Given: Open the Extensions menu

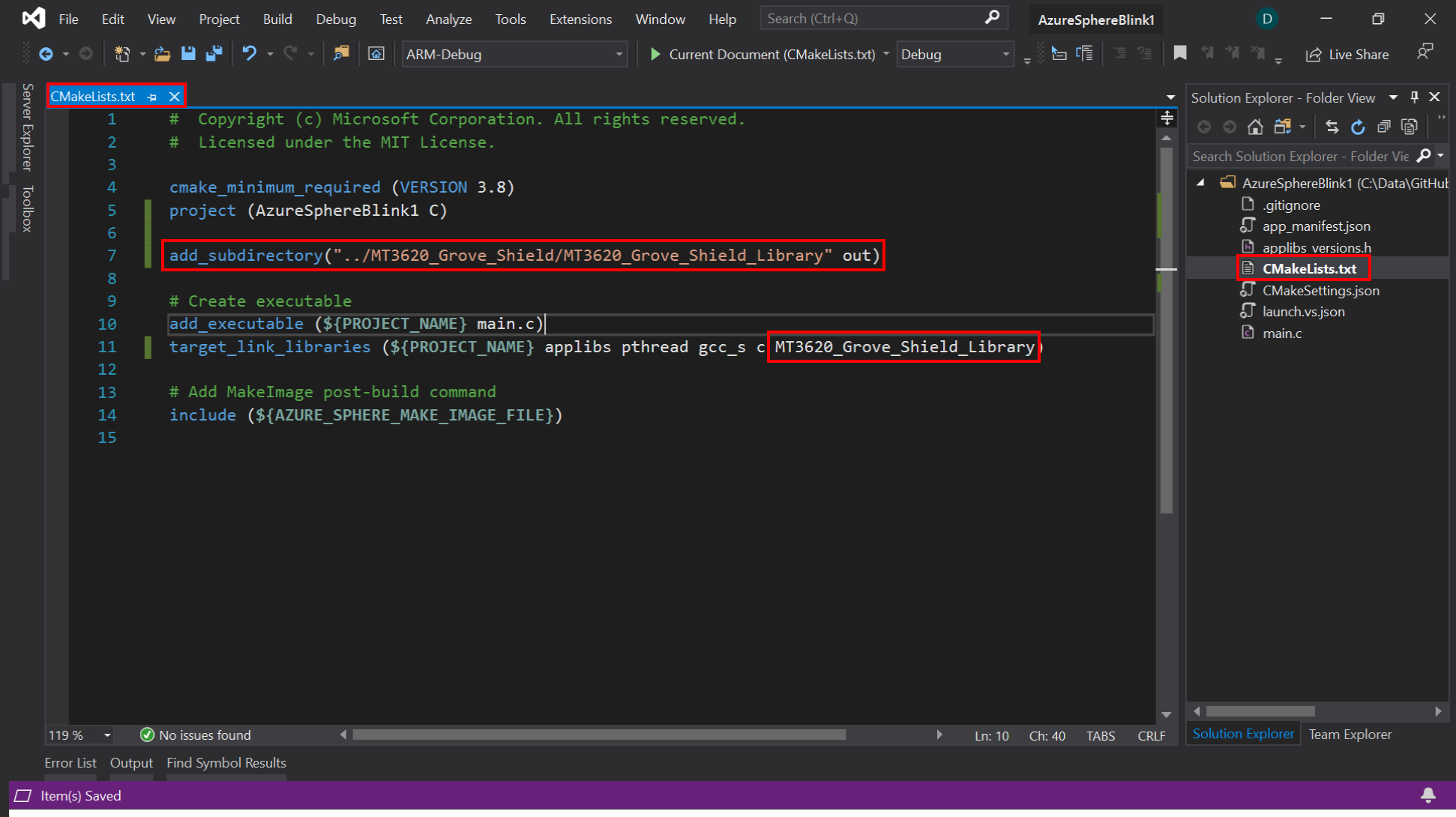Looking at the screenshot, I should pos(580,19).
